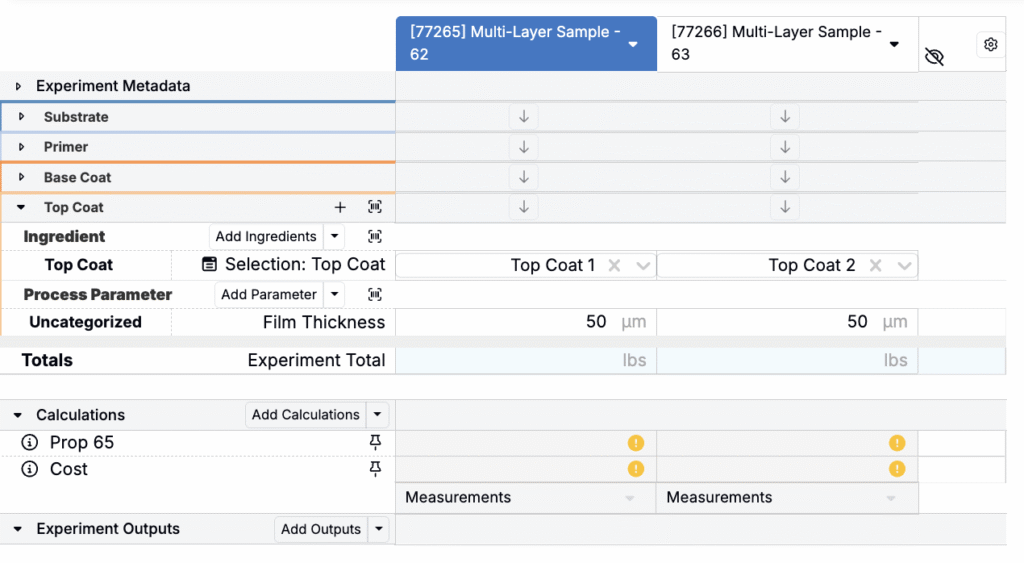
Task: Select the Multi-Layer Sample - 63 column header
Action: pyautogui.click(x=775, y=43)
